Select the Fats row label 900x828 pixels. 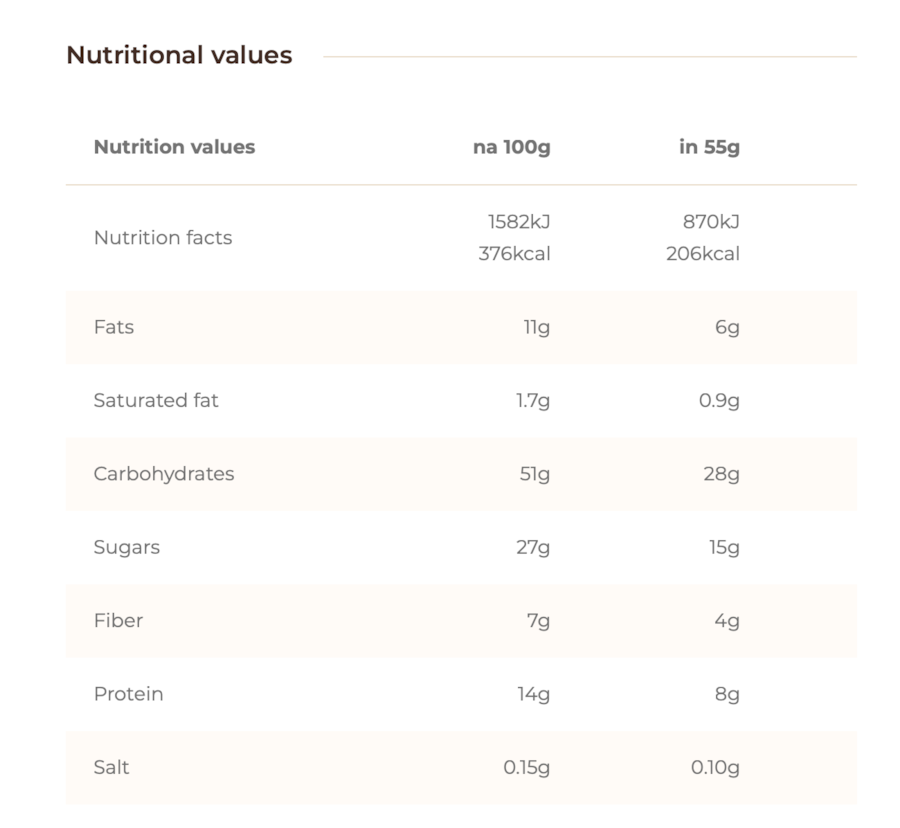pos(114,327)
